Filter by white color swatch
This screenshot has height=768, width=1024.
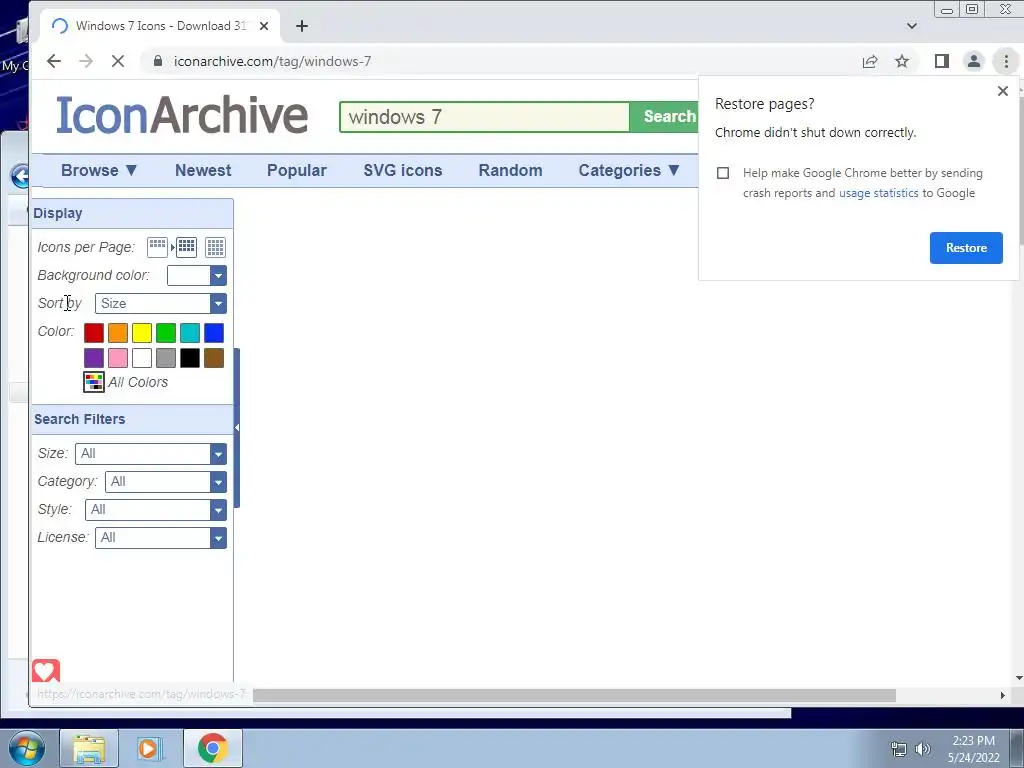click(142, 358)
